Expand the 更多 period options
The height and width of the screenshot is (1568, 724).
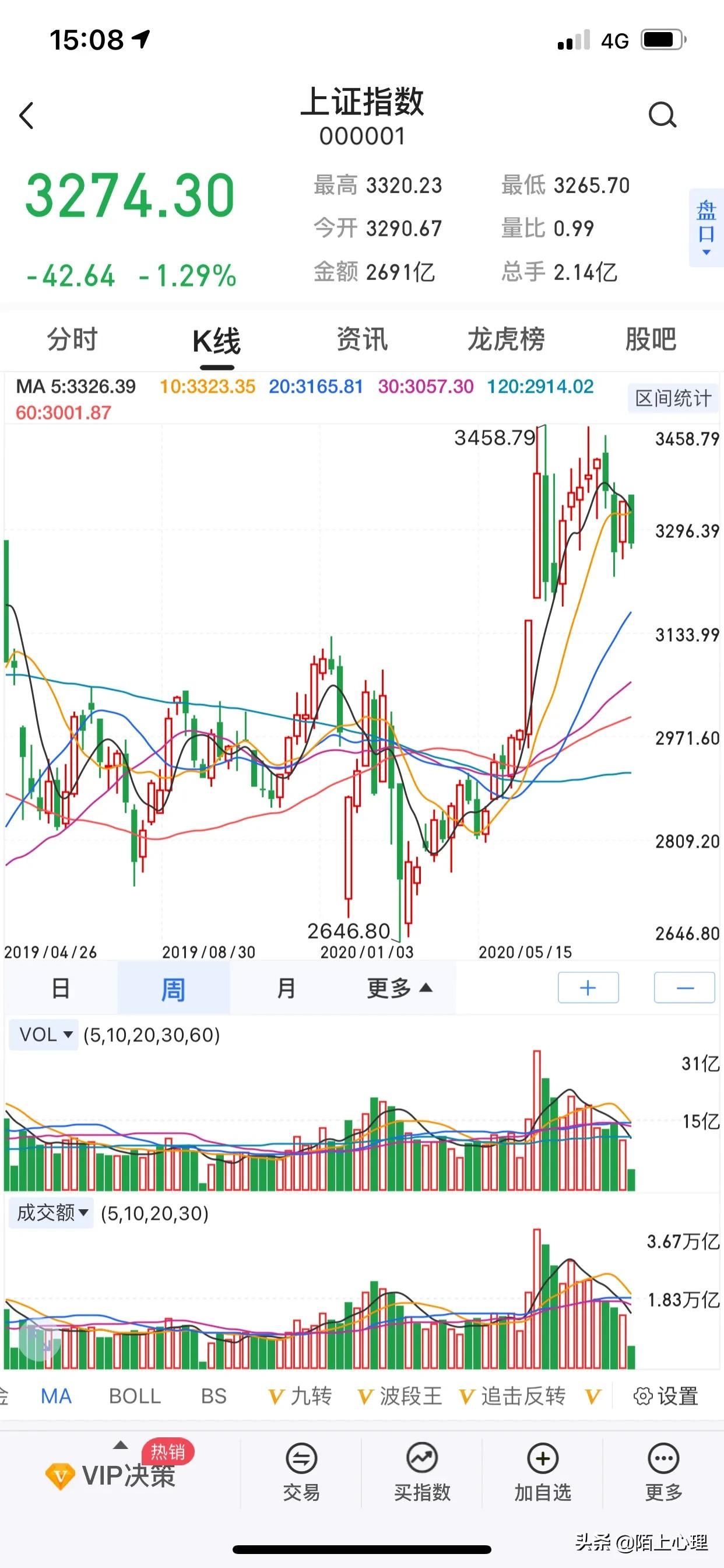pyautogui.click(x=399, y=988)
